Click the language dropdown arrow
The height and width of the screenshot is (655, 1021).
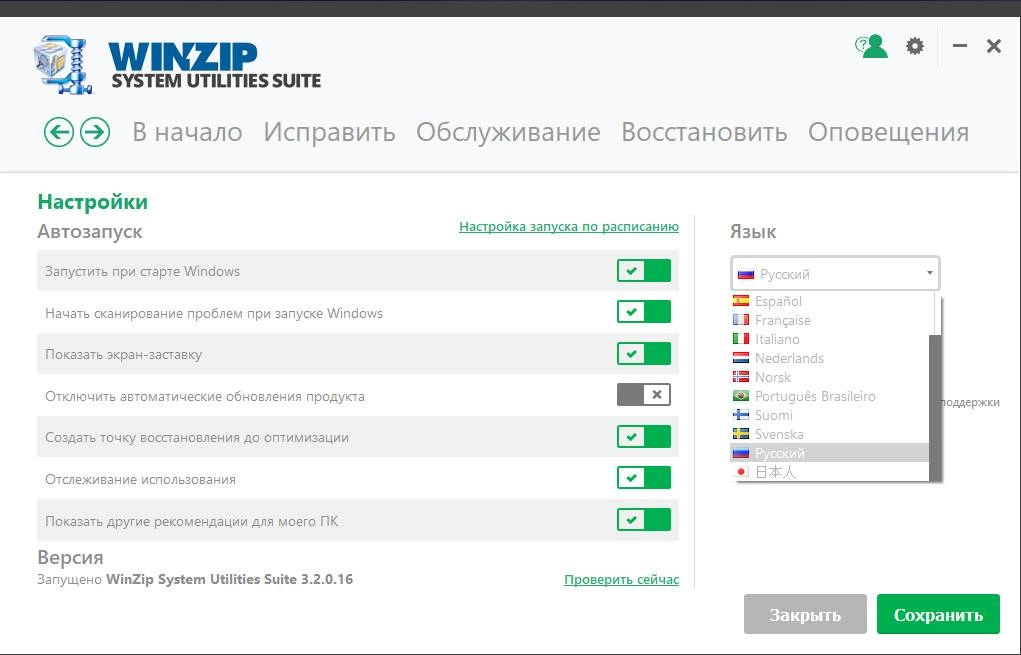tap(930, 273)
